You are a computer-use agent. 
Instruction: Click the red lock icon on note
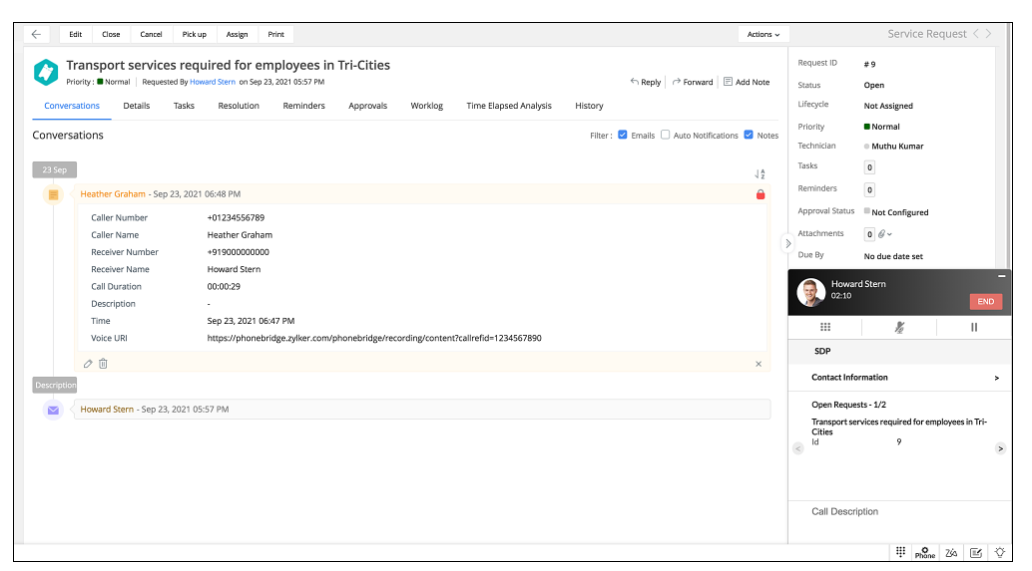(760, 194)
